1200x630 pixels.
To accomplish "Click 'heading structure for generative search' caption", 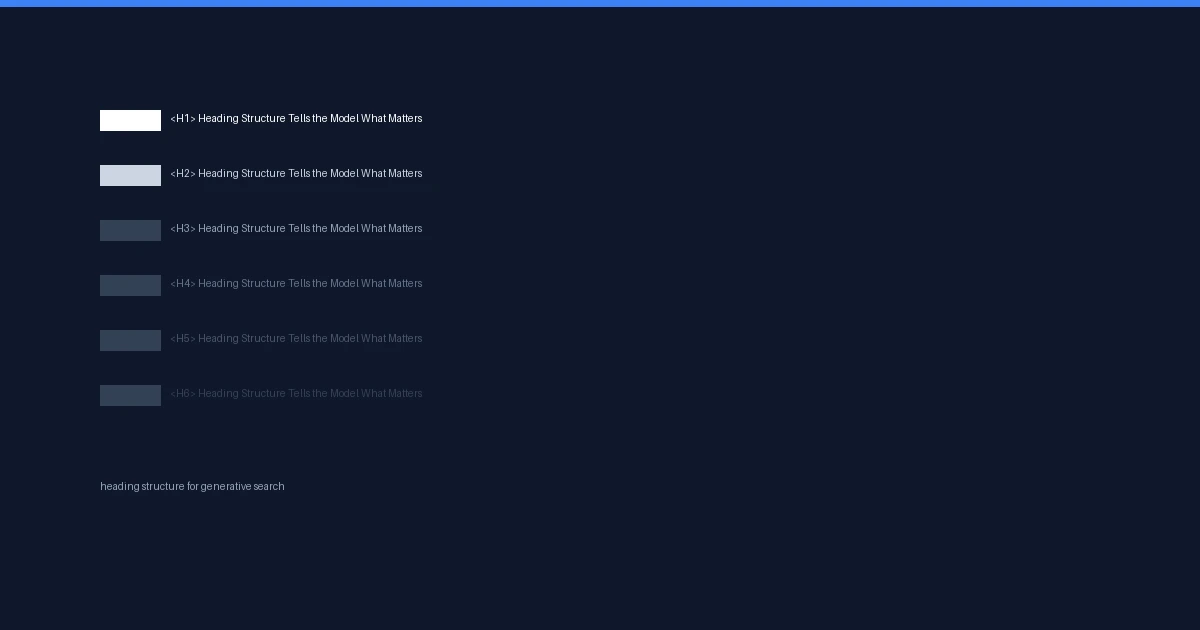I will pos(192,487).
